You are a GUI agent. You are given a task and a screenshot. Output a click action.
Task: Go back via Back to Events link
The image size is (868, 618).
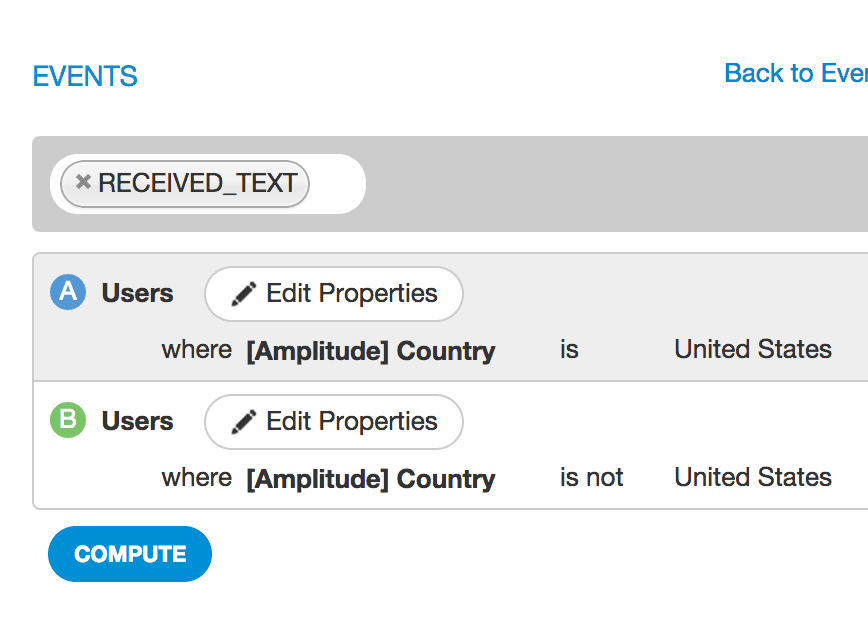coord(795,73)
